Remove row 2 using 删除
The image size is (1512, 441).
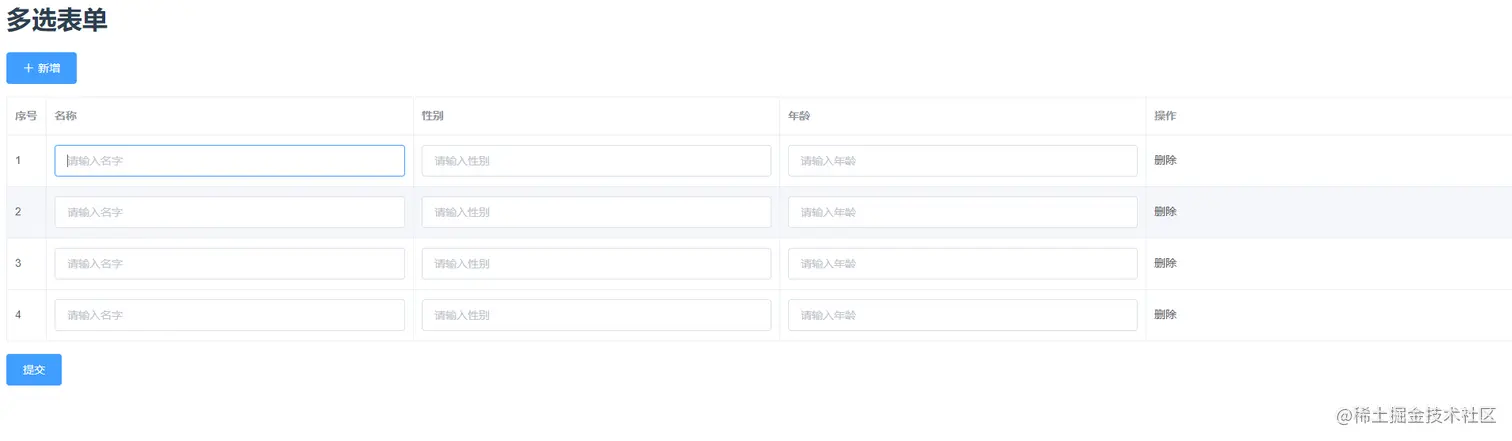pos(1165,212)
